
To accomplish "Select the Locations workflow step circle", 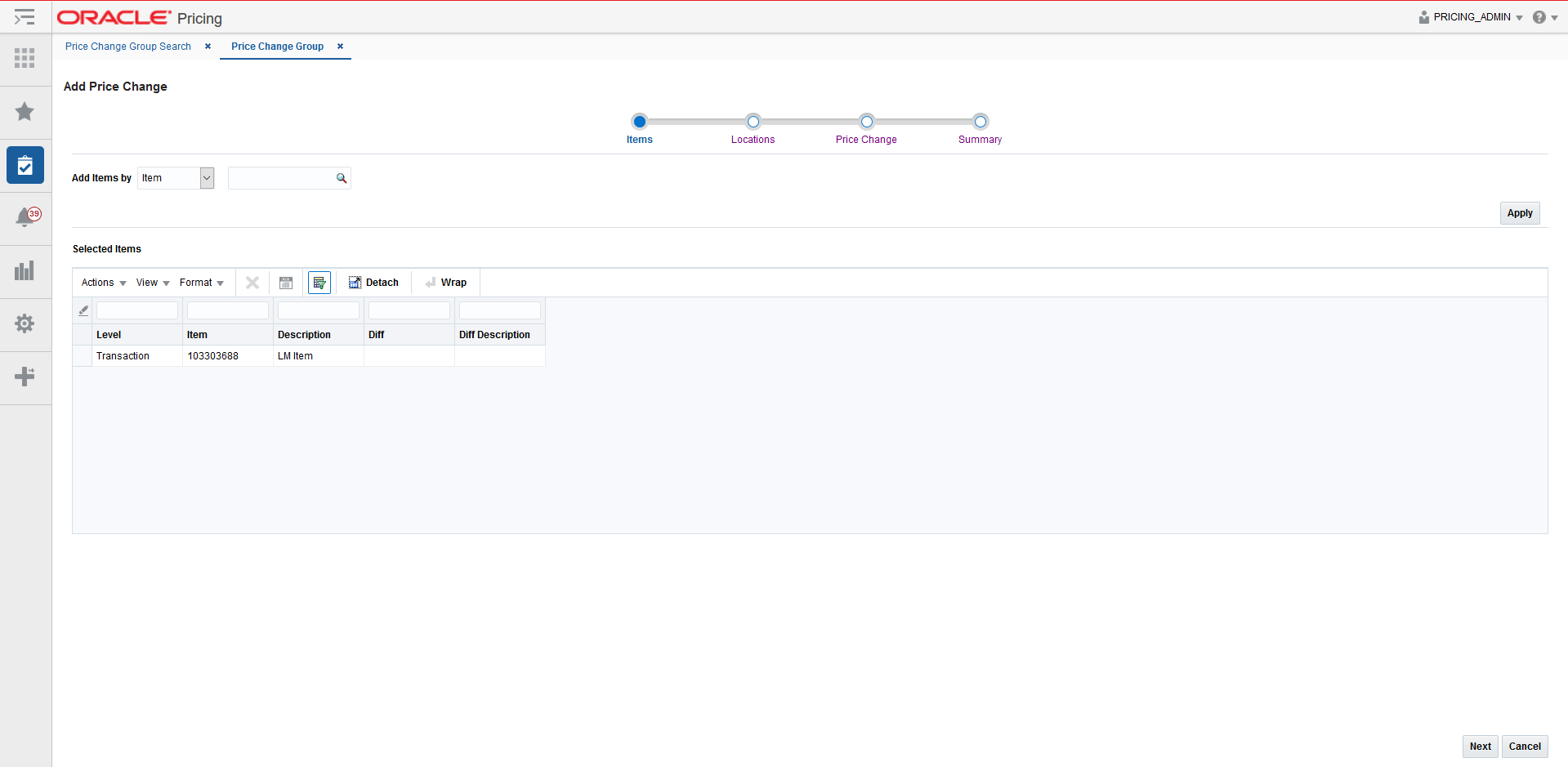I will point(753,121).
